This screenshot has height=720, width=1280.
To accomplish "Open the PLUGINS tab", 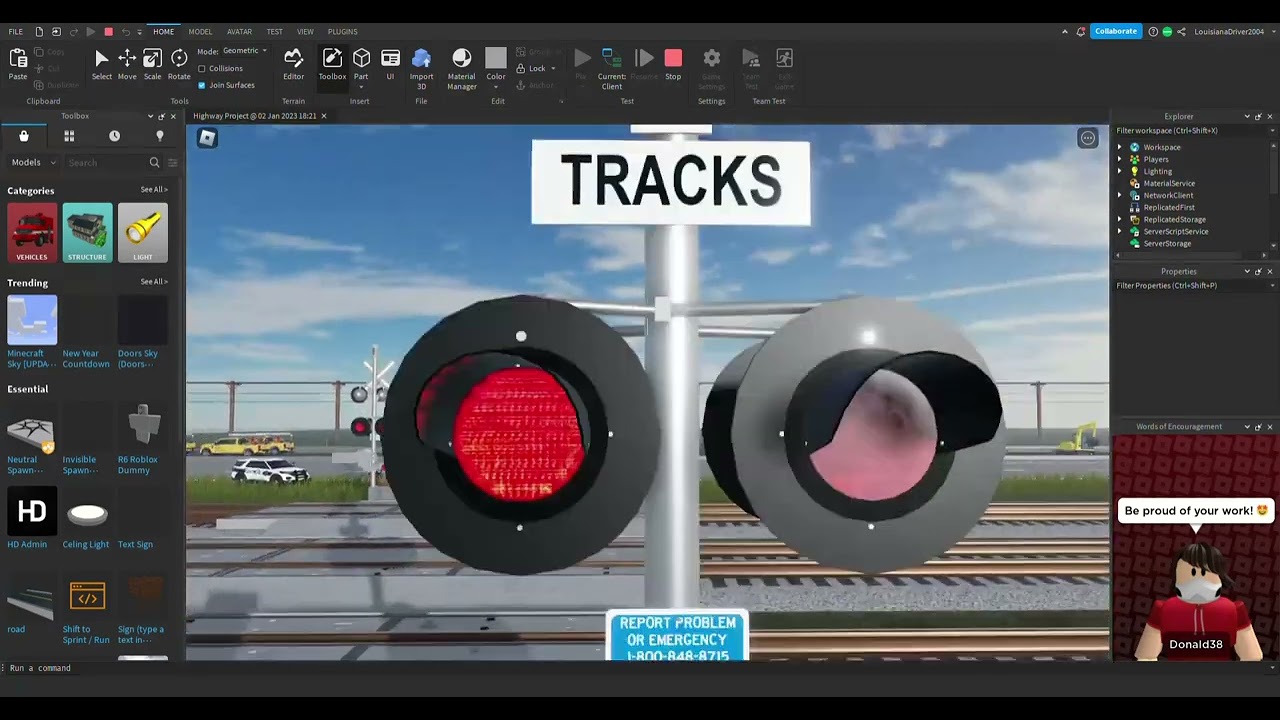I will (x=342, y=31).
